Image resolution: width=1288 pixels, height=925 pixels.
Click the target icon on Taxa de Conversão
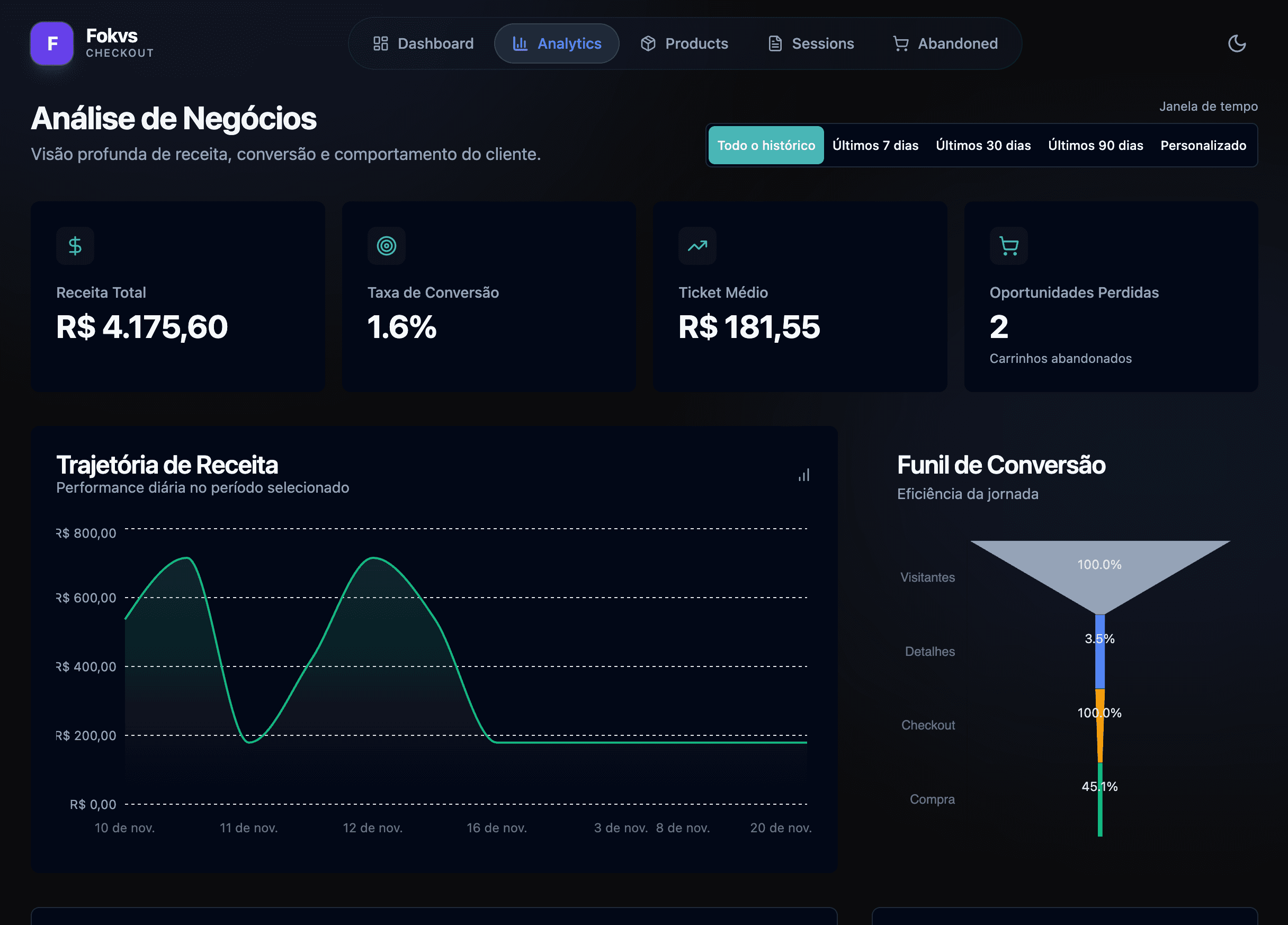coord(386,245)
